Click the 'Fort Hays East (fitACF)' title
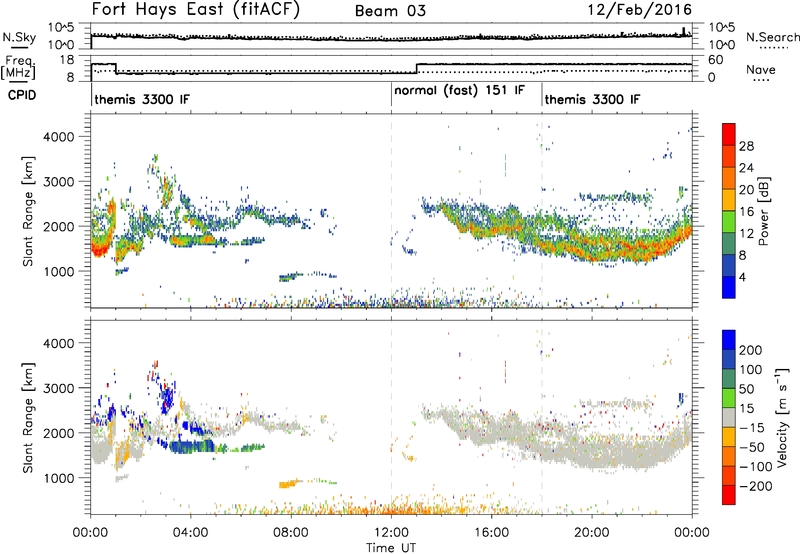The image size is (800, 554). [x=196, y=9]
